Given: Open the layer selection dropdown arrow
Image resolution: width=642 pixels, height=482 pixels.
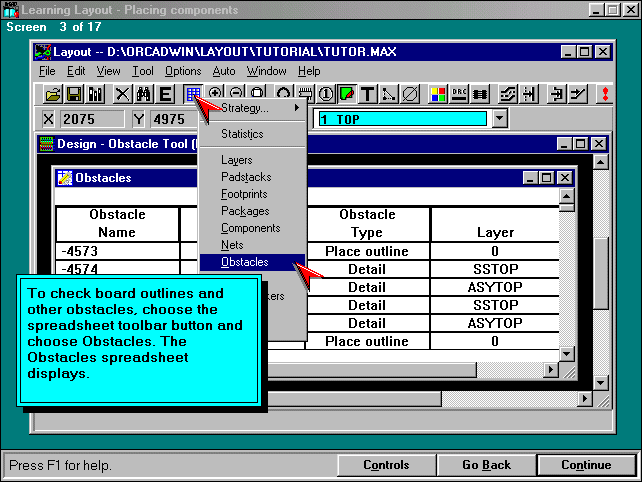Looking at the screenshot, I should tap(500, 119).
